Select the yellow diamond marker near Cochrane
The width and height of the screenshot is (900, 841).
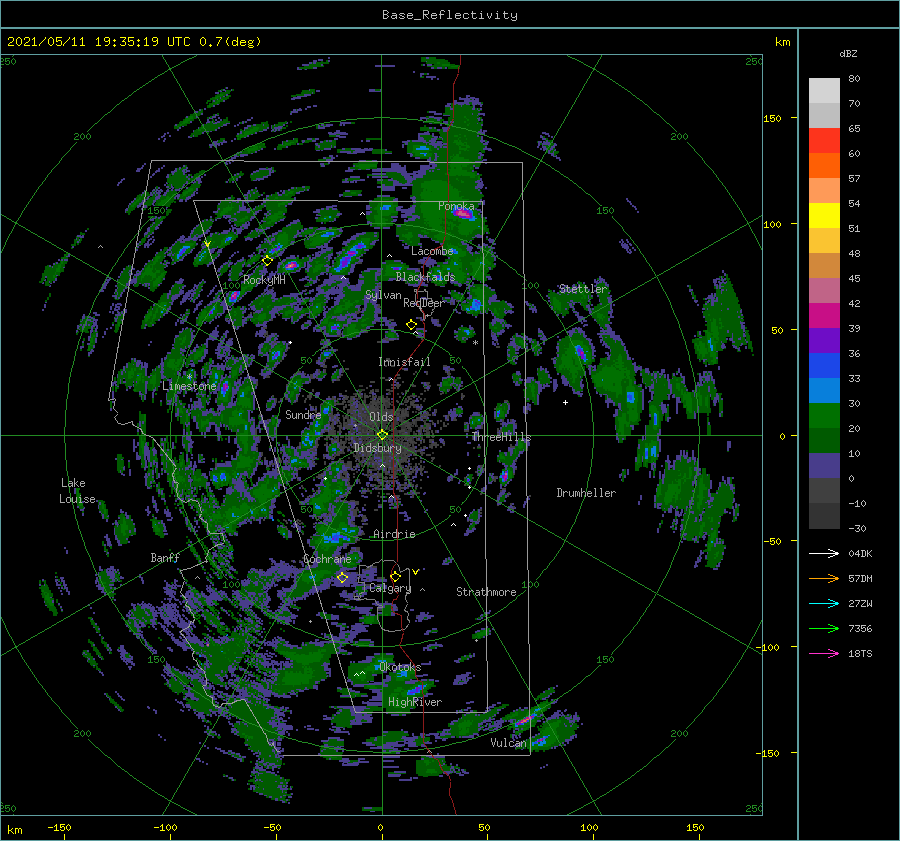click(x=342, y=577)
